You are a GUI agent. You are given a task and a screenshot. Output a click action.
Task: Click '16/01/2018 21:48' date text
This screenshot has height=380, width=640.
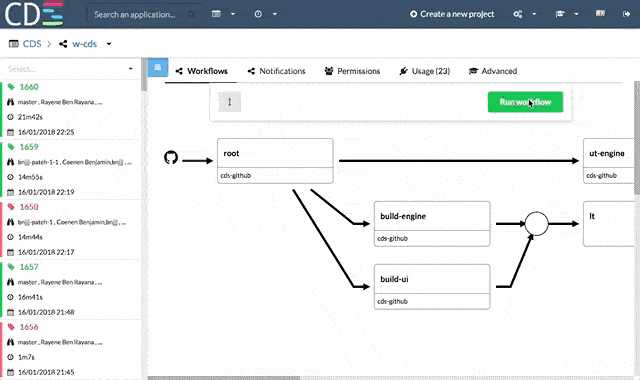[x=46, y=312]
